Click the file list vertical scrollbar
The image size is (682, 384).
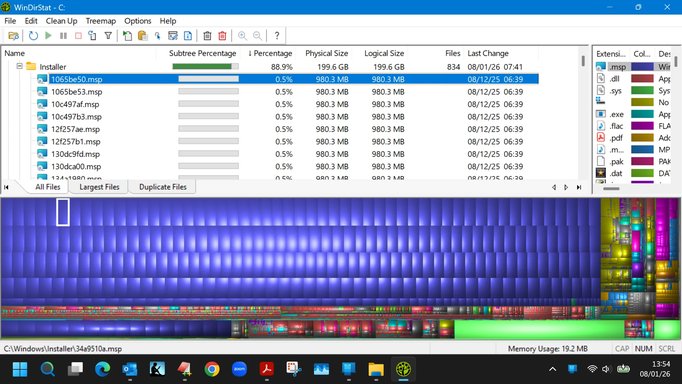click(583, 61)
